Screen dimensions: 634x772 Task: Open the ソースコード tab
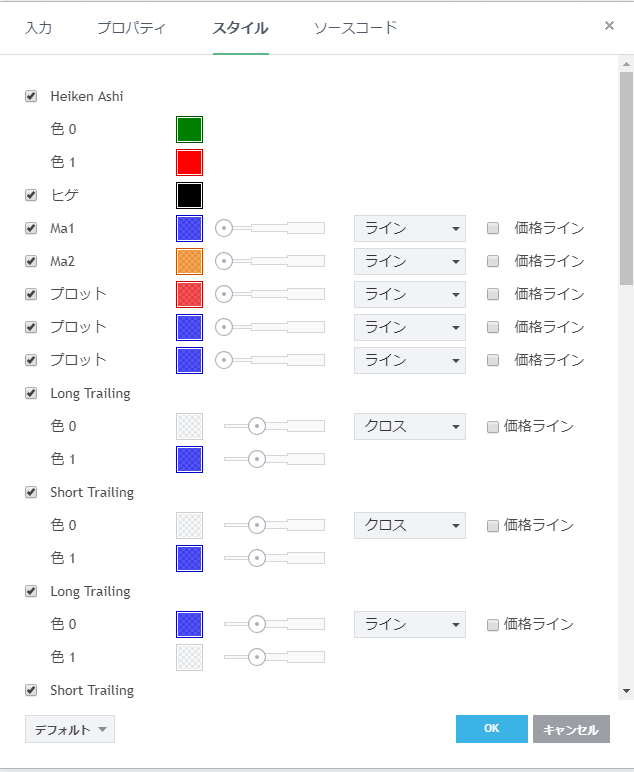355,28
